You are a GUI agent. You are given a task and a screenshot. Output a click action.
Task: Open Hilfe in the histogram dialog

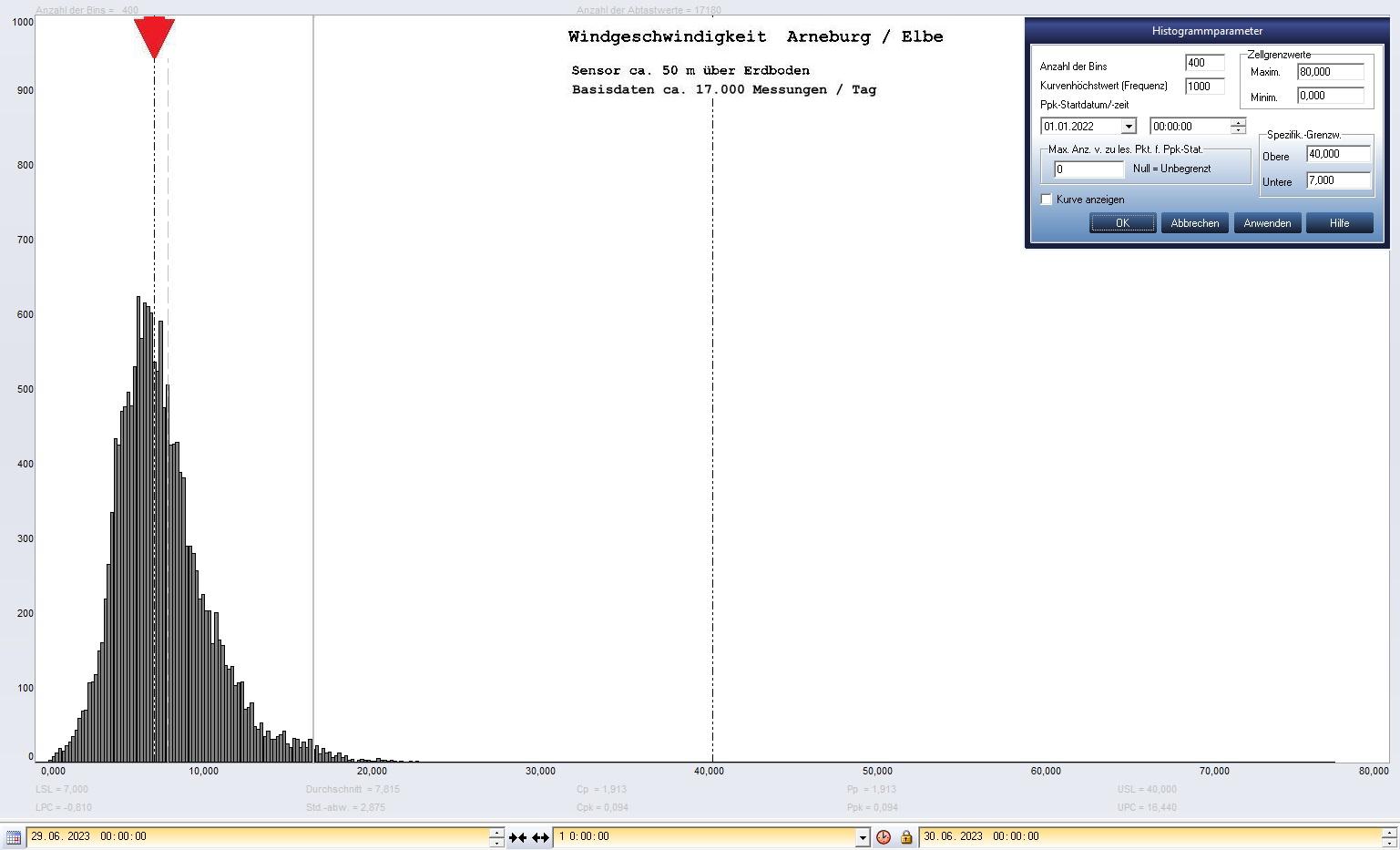coord(1339,223)
